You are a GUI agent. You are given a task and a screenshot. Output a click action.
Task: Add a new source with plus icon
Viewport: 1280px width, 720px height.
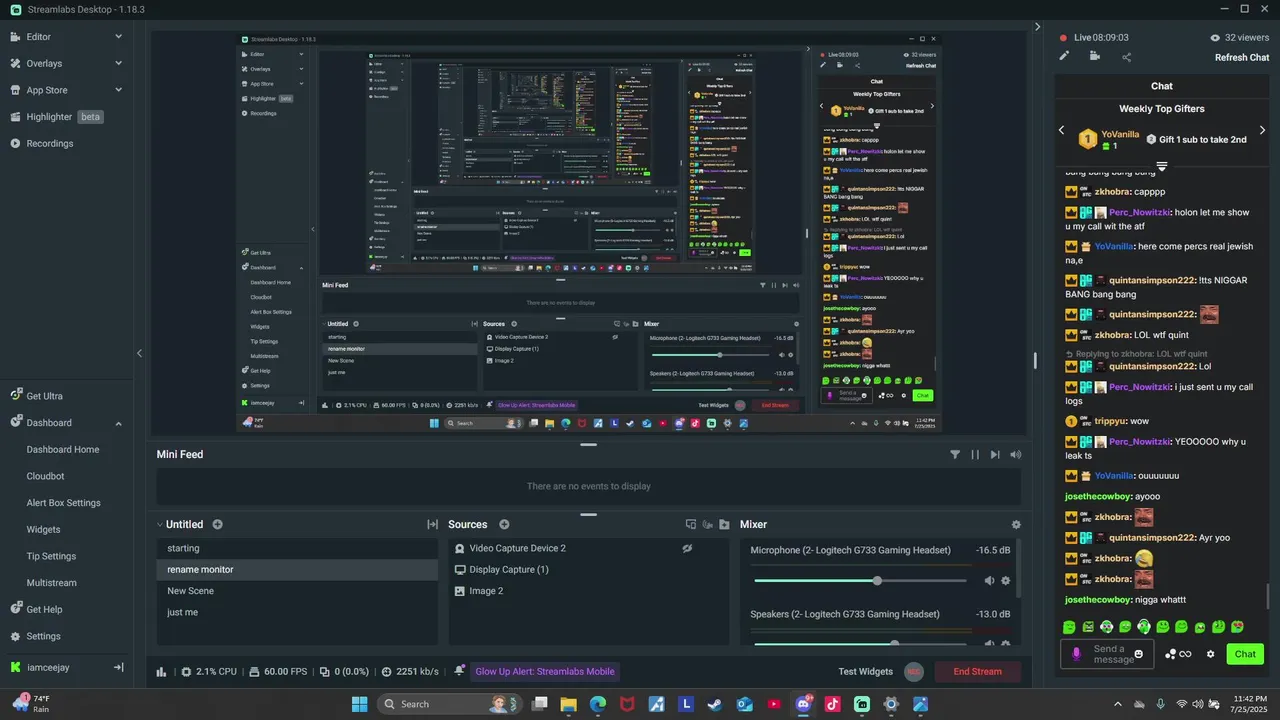tap(504, 524)
